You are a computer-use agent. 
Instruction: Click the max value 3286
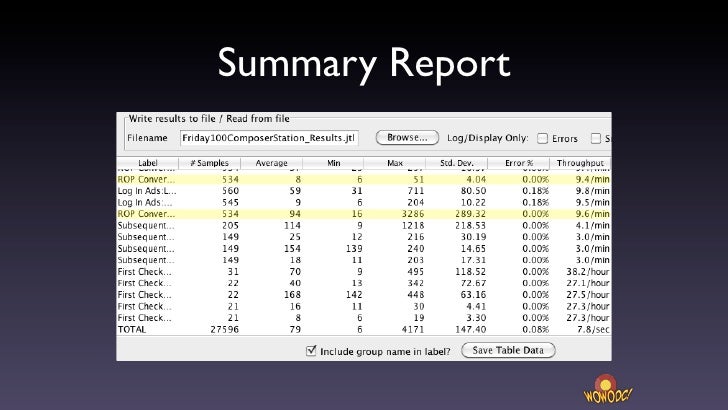coord(413,214)
